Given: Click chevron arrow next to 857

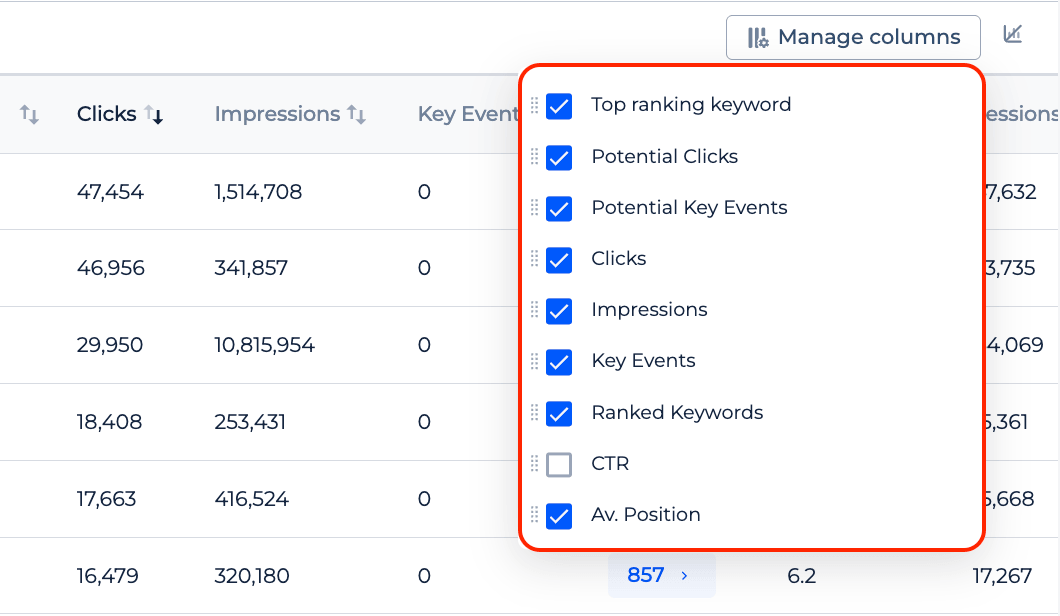Looking at the screenshot, I should click(684, 576).
